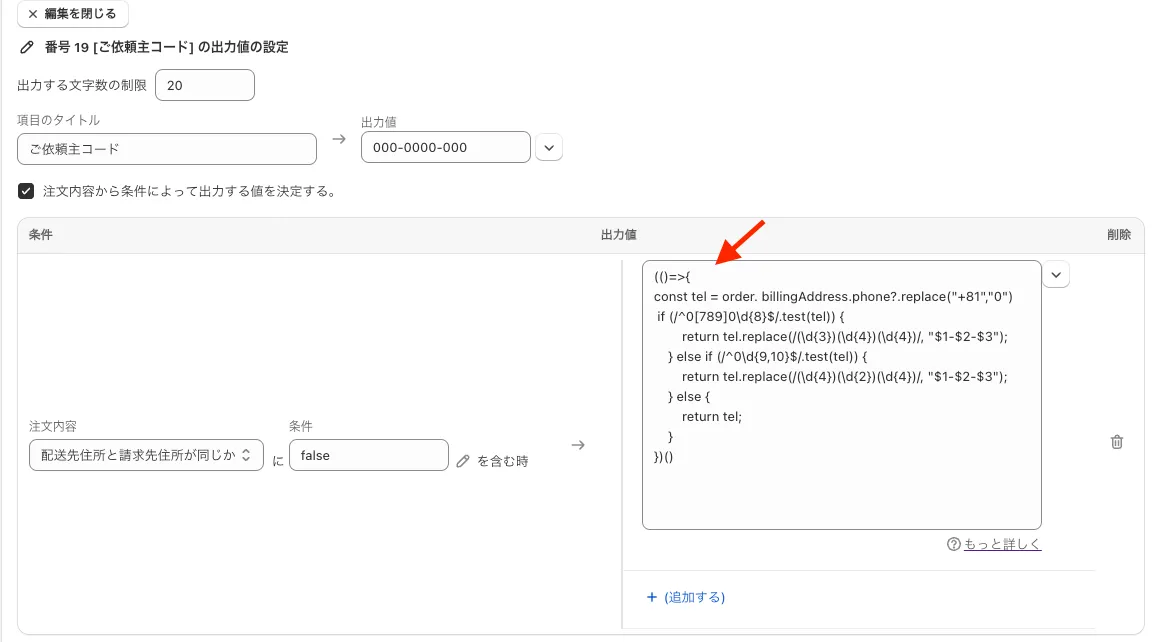
Task: Focus the character limit field showing 20
Action: pos(204,85)
